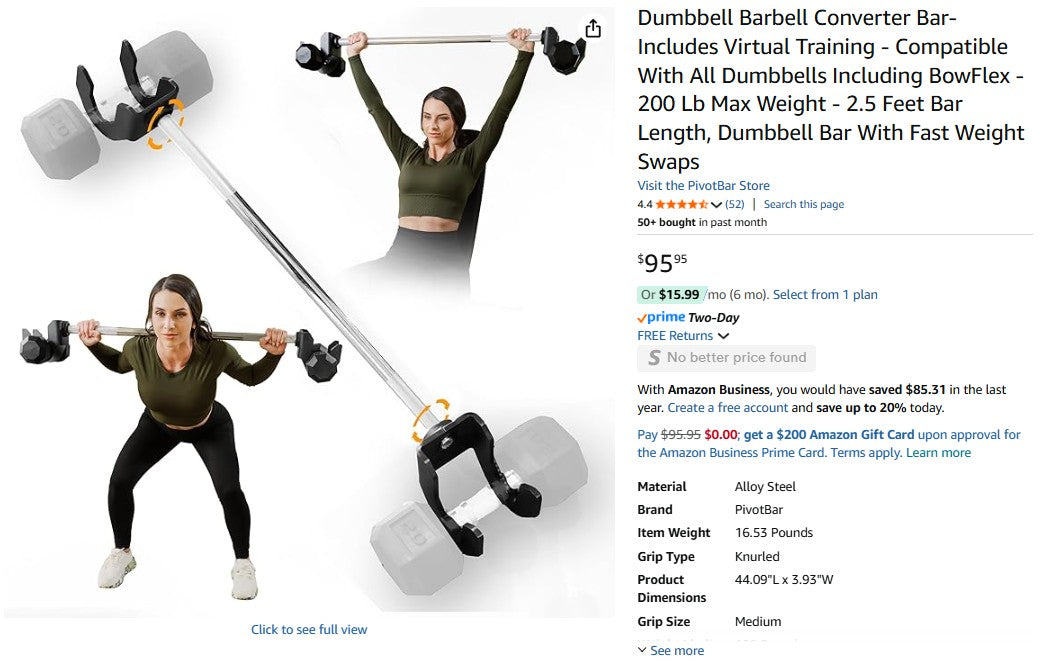Expand the FREE Returns dropdown arrow
Screen dimensions: 1040x661
click(724, 336)
